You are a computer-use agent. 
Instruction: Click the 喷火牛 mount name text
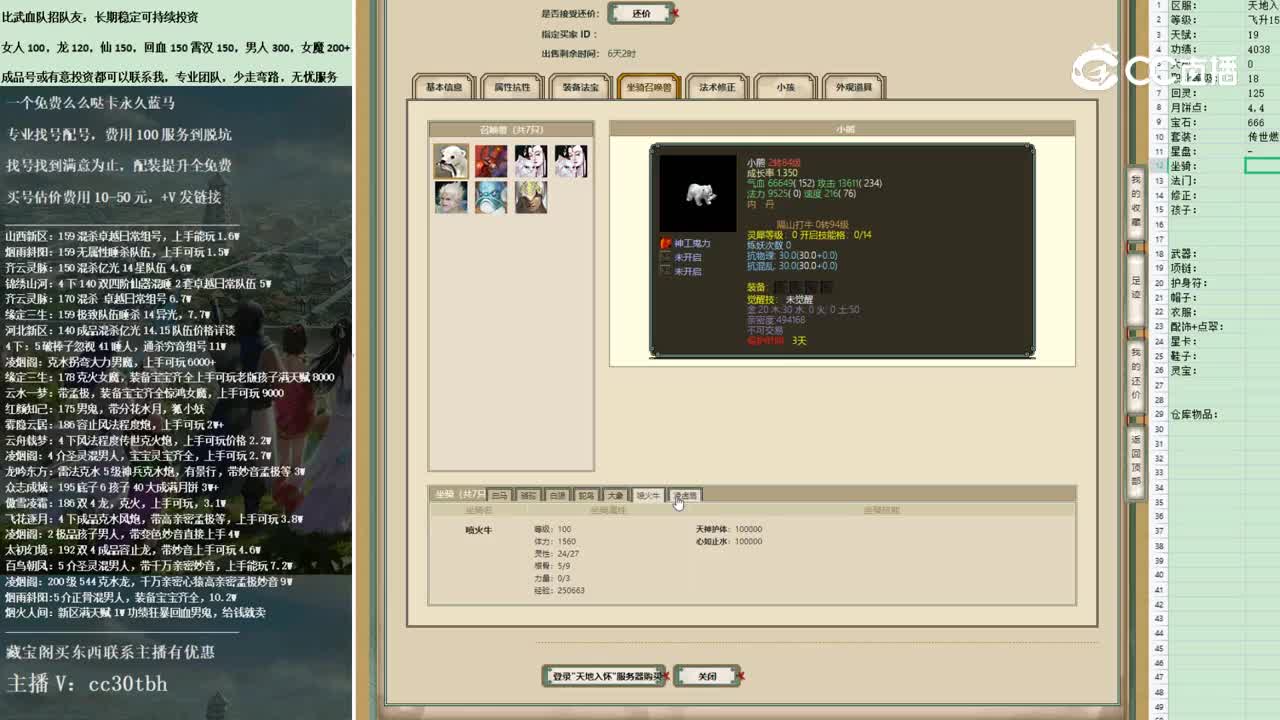coord(480,530)
